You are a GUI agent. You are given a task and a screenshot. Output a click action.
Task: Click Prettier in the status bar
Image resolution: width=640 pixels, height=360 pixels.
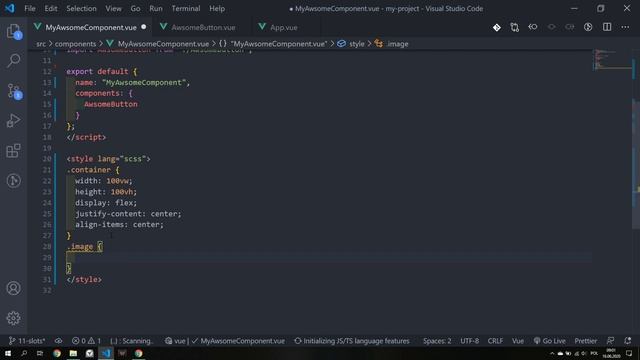(586, 340)
